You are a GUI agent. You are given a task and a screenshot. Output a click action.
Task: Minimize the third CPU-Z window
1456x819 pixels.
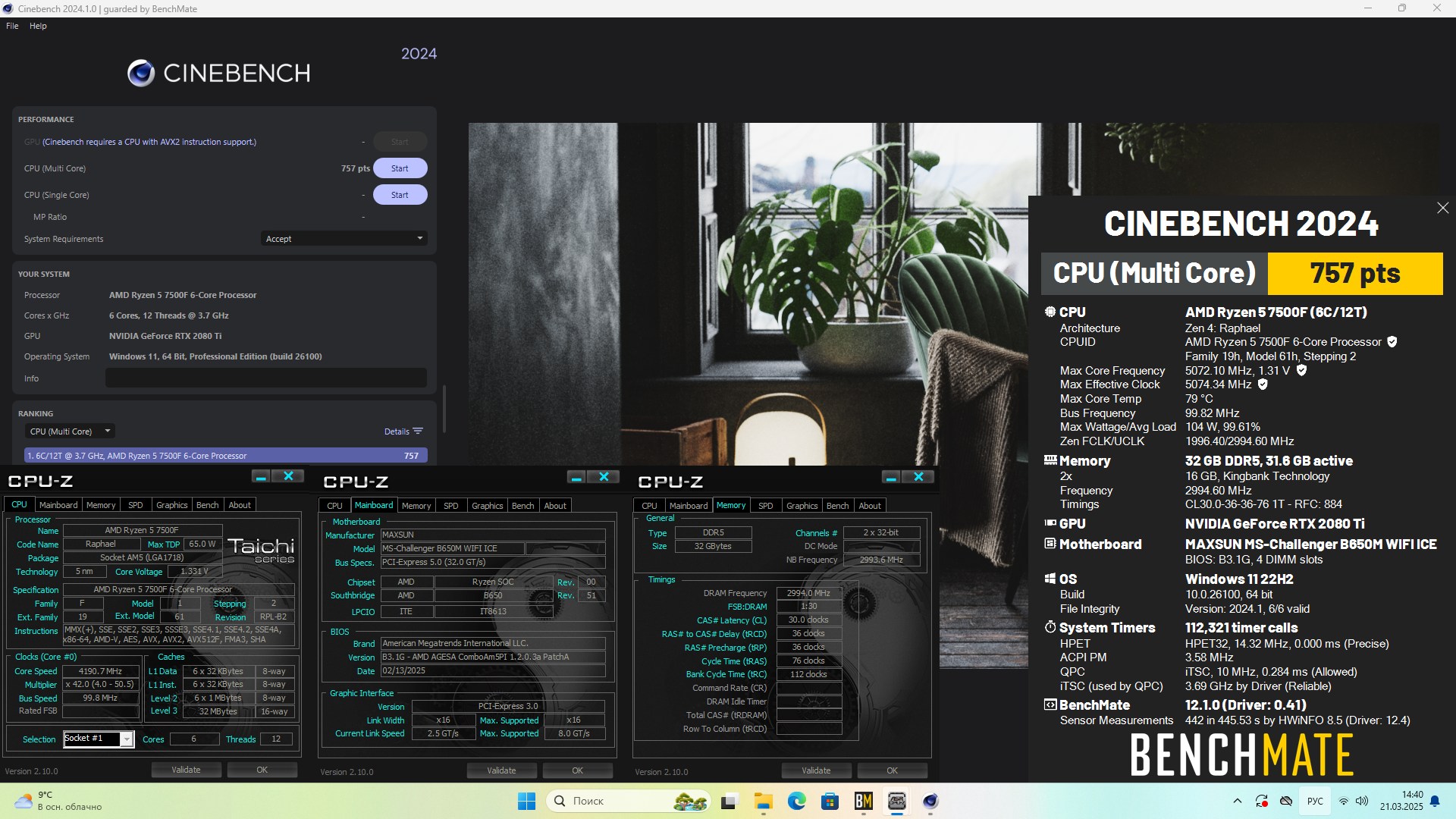[891, 477]
